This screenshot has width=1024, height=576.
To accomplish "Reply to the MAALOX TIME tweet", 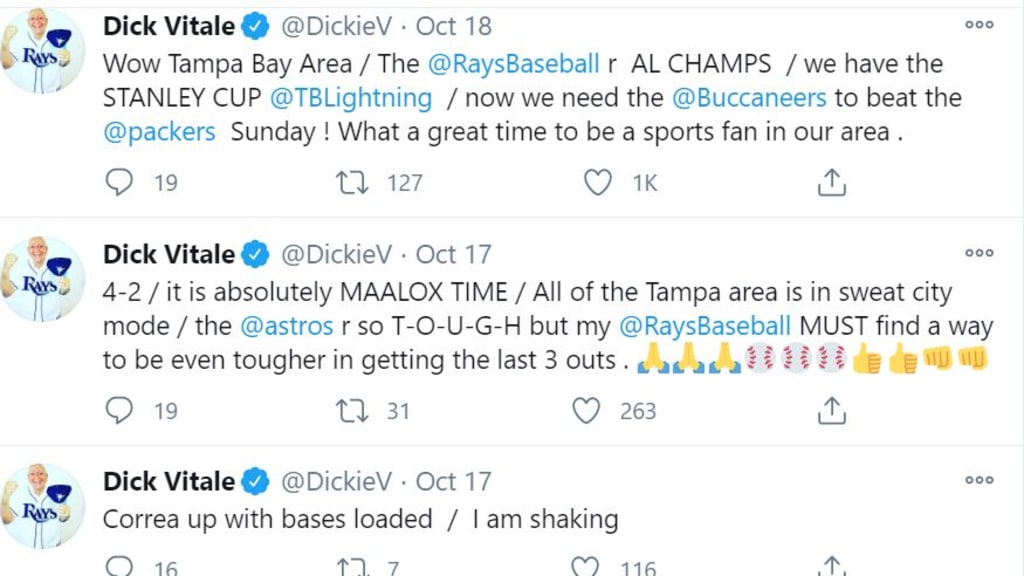I will pos(119,410).
